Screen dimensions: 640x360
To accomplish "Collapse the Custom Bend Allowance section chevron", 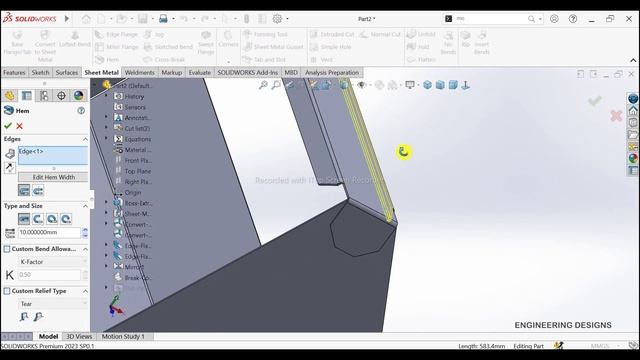I will [85, 249].
